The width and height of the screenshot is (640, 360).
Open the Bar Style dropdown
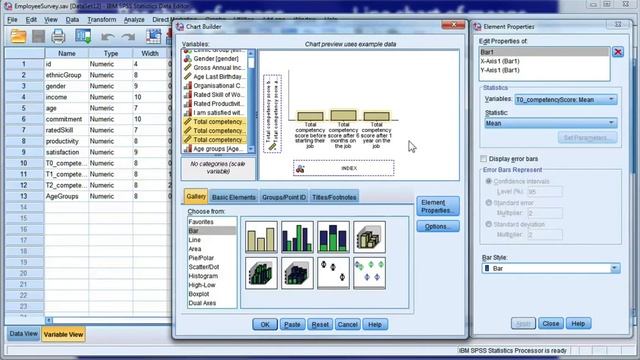[x=551, y=268]
